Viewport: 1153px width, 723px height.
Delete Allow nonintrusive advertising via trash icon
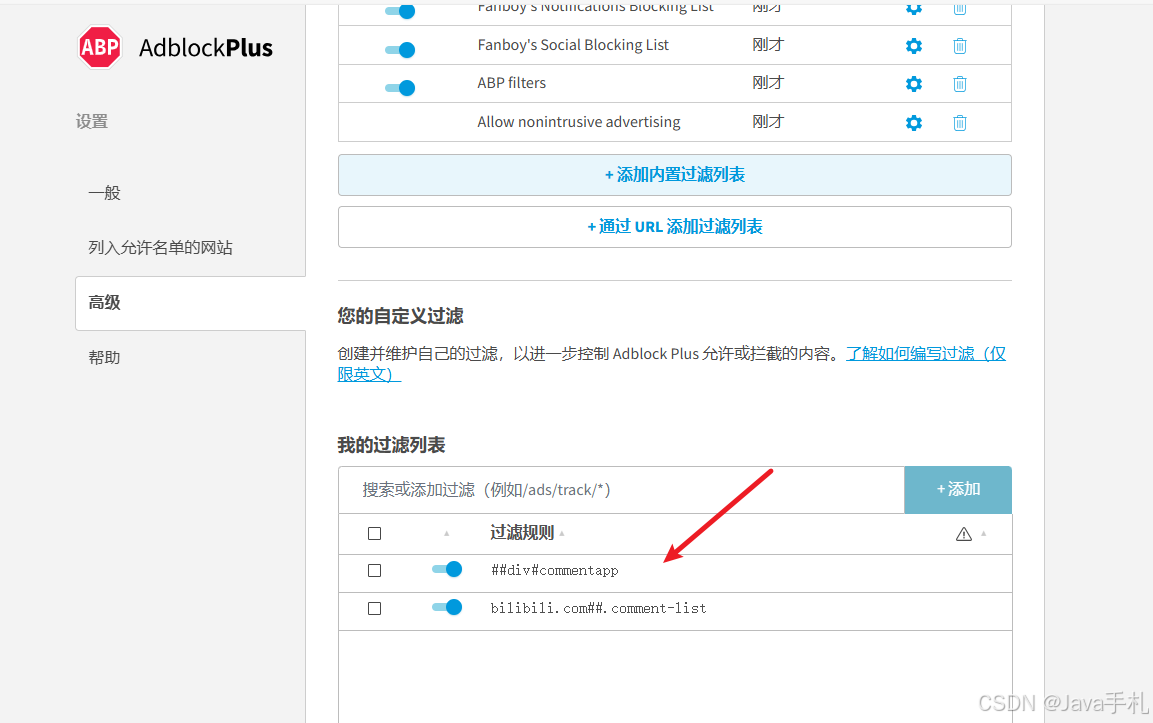tap(960, 123)
